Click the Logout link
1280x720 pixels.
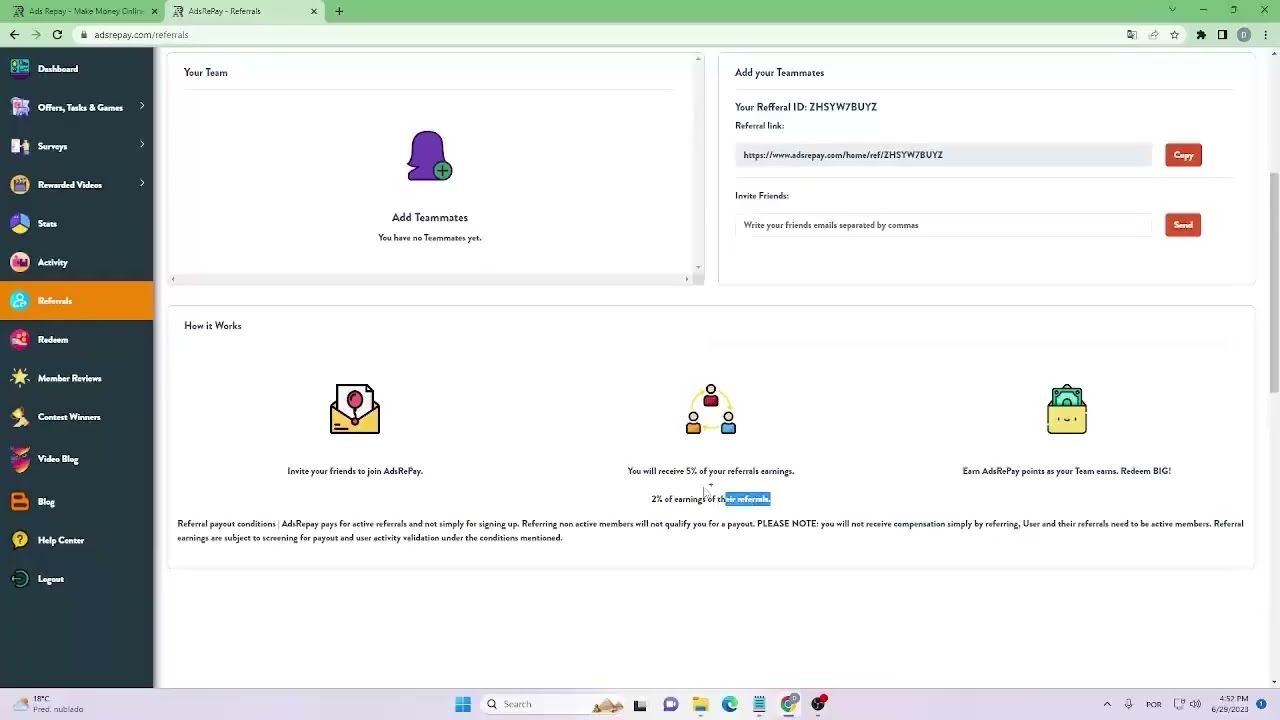coord(51,579)
